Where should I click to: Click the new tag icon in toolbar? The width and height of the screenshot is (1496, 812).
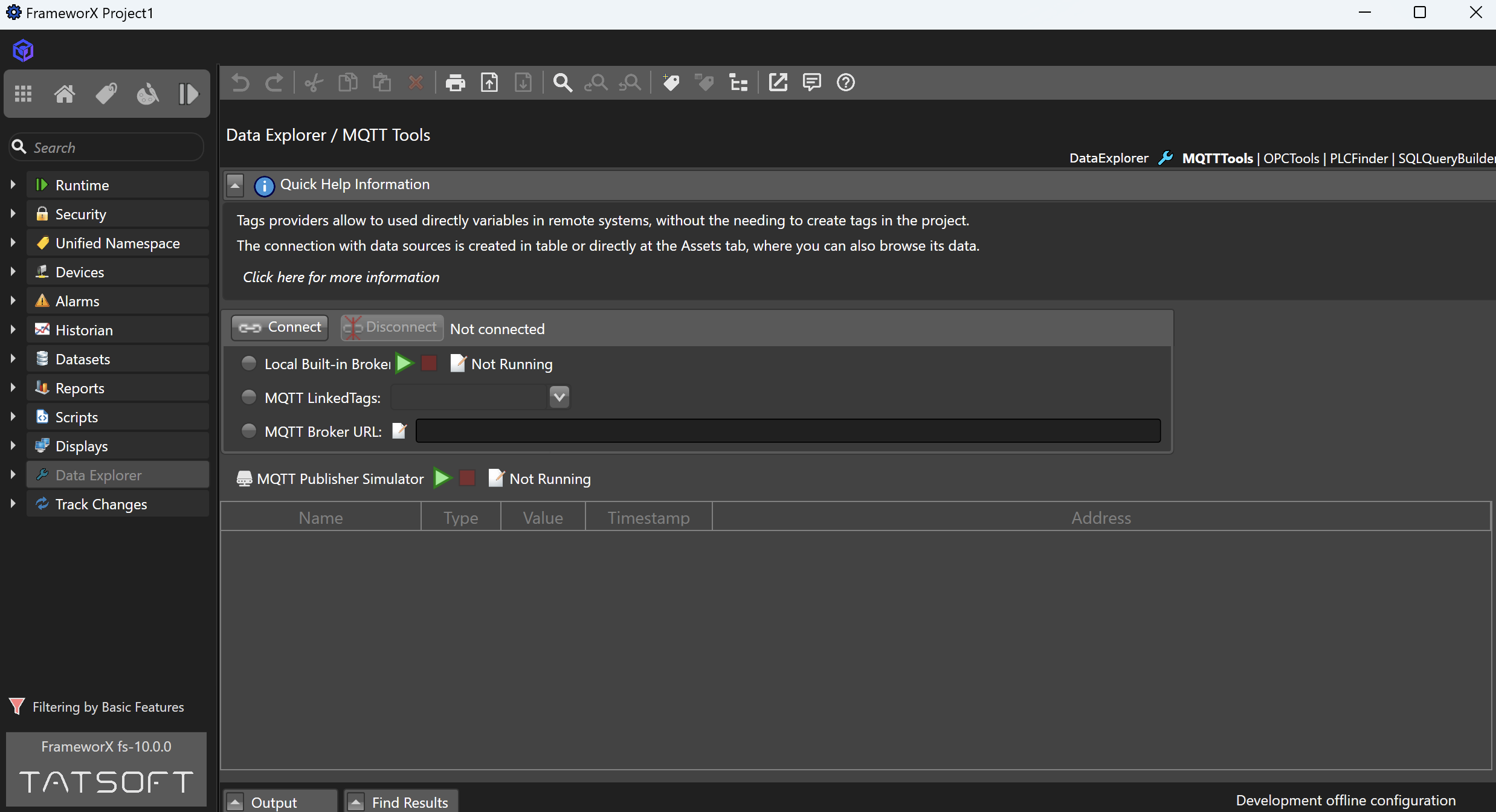pos(671,82)
